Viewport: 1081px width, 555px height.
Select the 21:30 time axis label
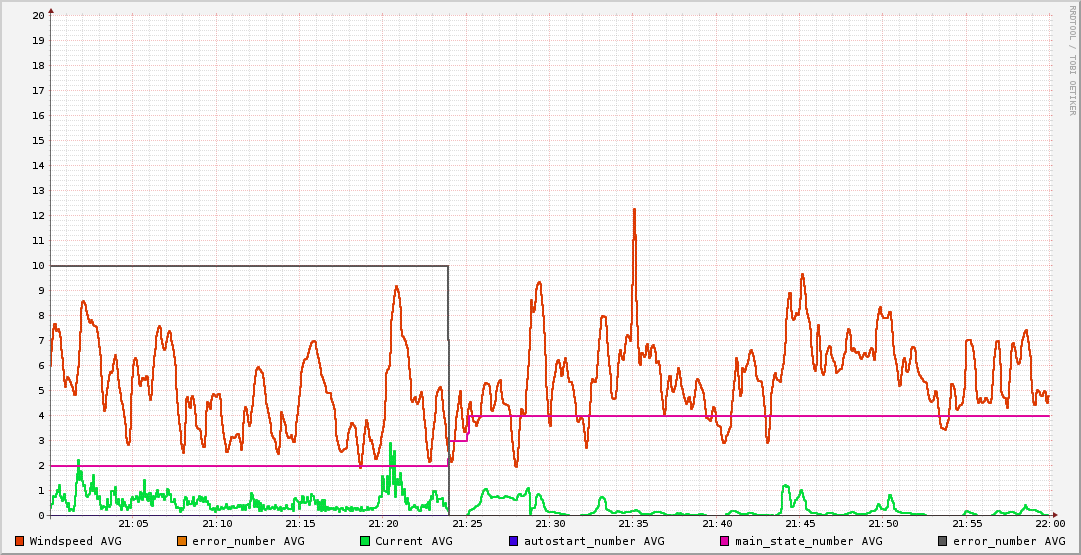(550, 523)
